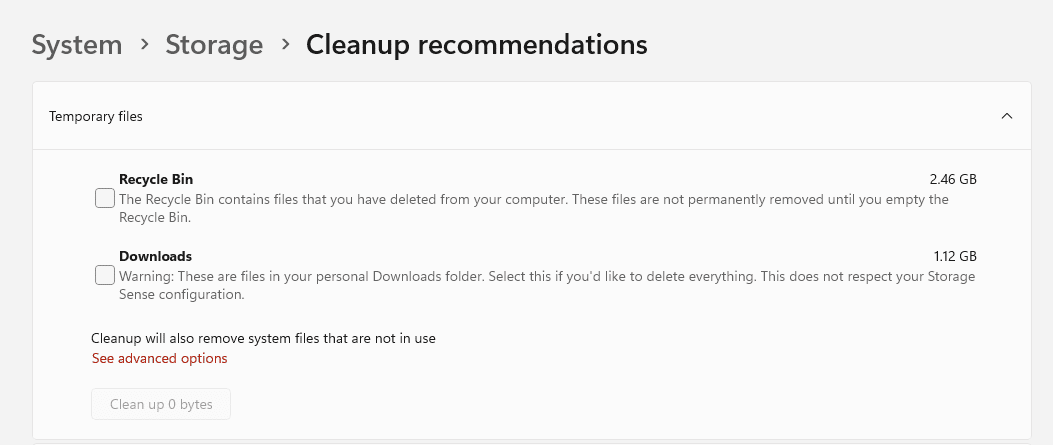Click the chevron between System and Storage
Viewport: 1053px width, 445px height.
tap(144, 45)
